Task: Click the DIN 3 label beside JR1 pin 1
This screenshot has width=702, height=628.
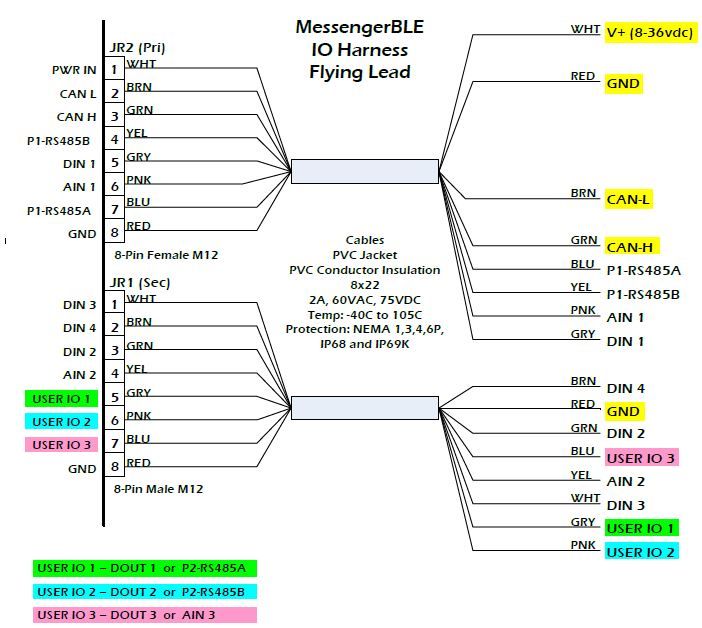Action: [x=79, y=305]
